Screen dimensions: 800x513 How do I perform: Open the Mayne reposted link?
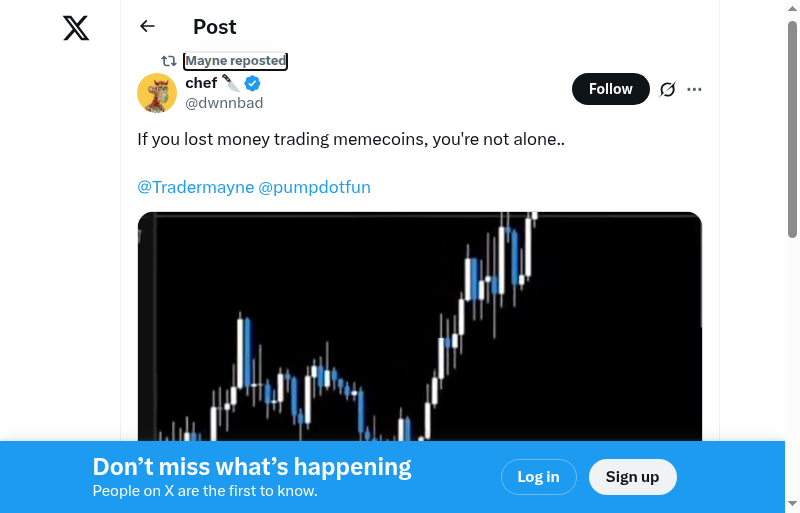click(x=236, y=61)
